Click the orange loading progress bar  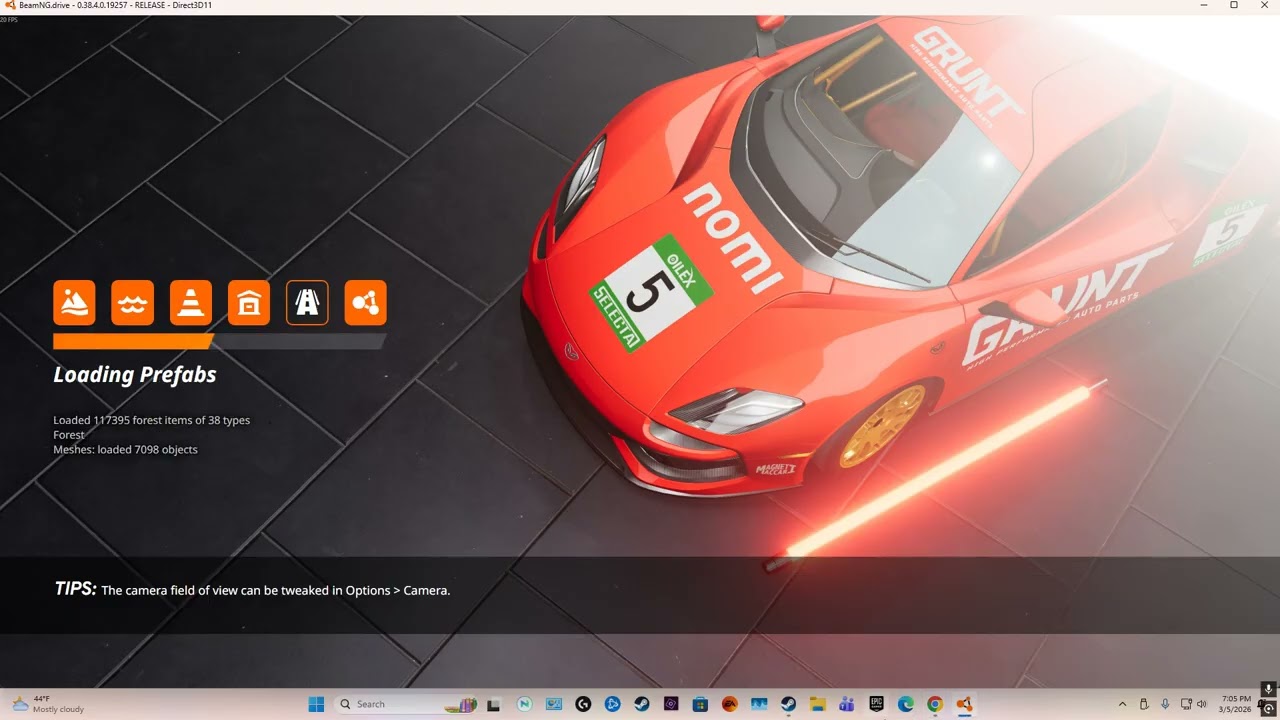click(219, 342)
